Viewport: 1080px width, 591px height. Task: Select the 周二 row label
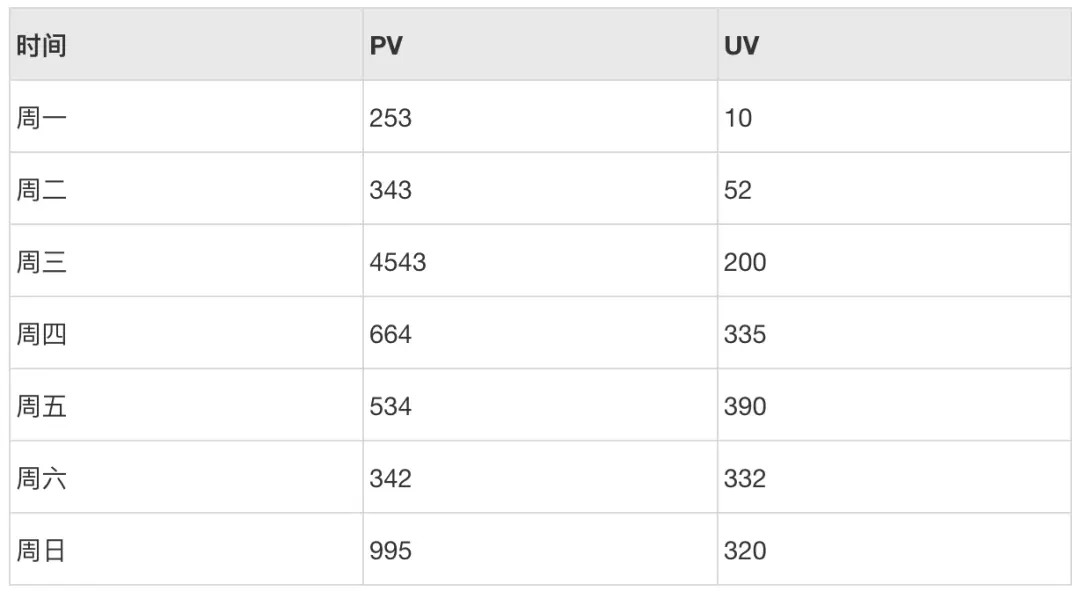point(41,190)
